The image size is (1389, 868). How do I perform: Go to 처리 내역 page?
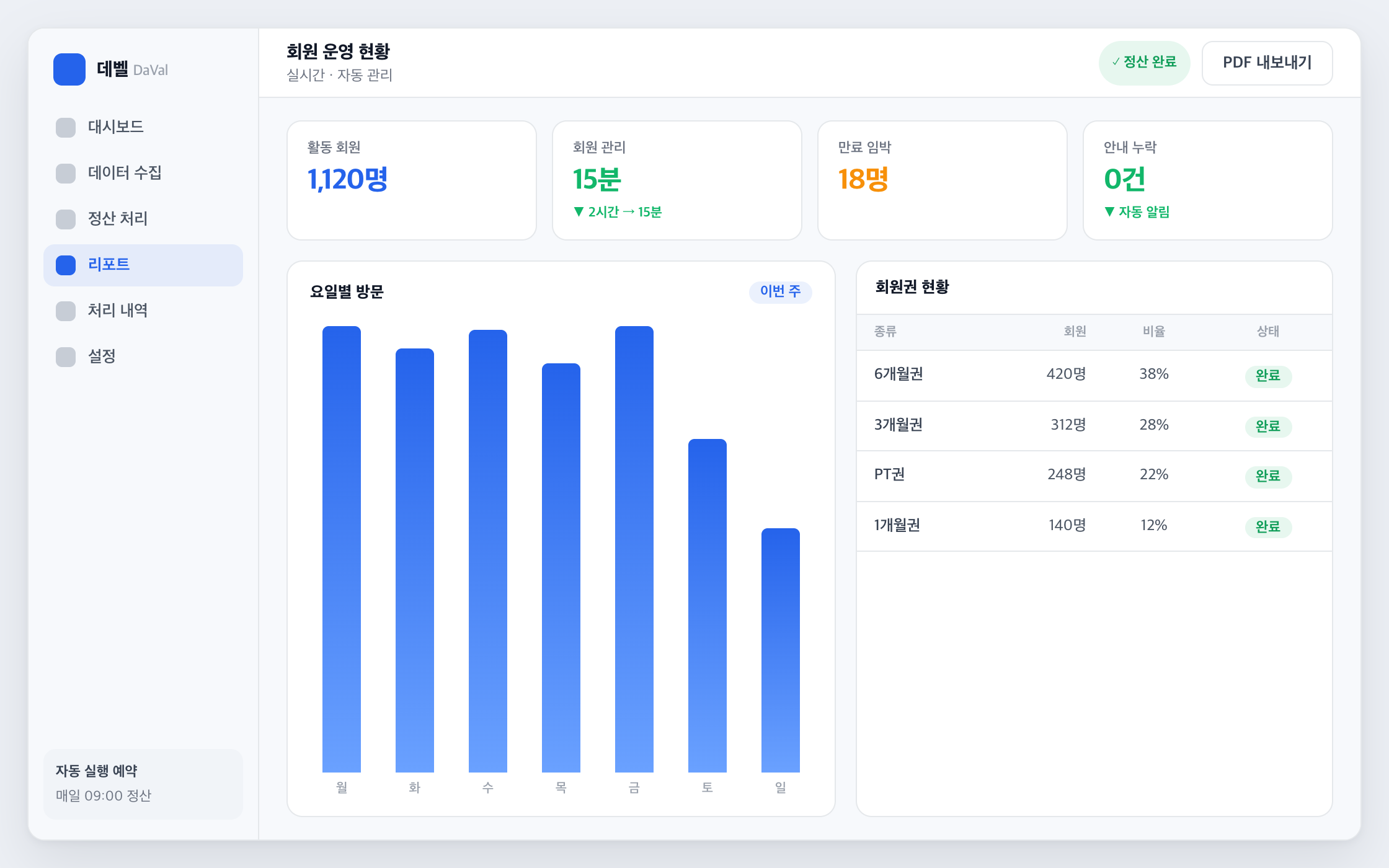143,311
